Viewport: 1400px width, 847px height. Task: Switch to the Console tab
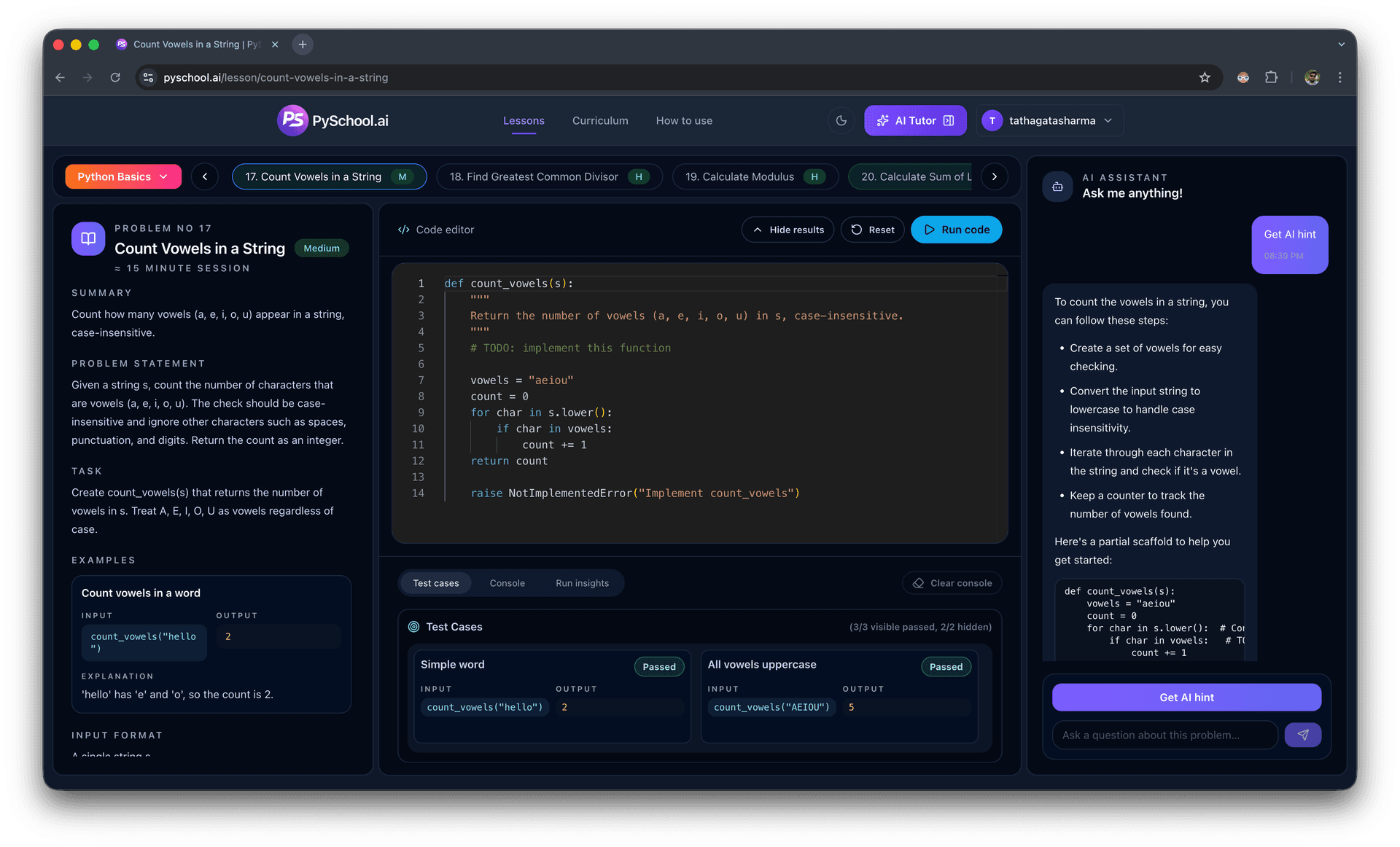click(507, 583)
